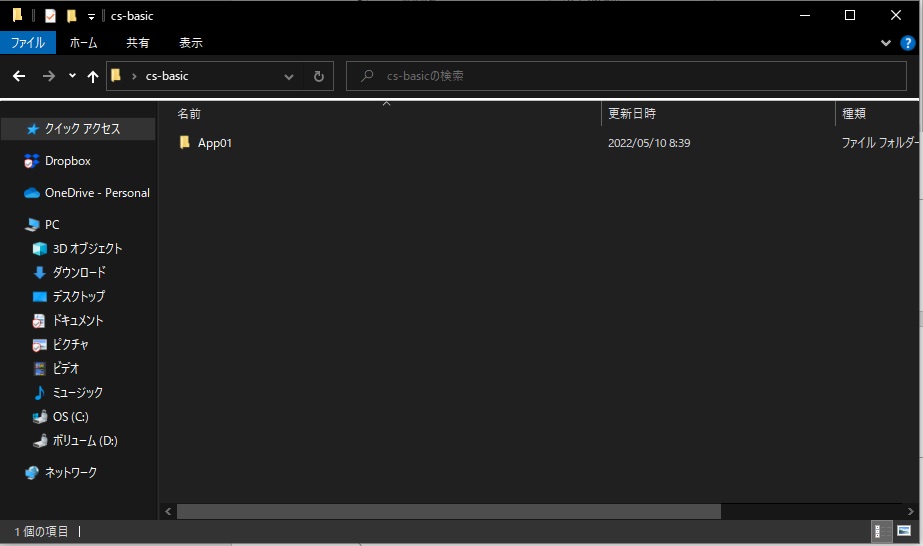Image resolution: width=923 pixels, height=546 pixels.
Task: Switch to the 表示 ribbon tab
Action: click(x=190, y=43)
